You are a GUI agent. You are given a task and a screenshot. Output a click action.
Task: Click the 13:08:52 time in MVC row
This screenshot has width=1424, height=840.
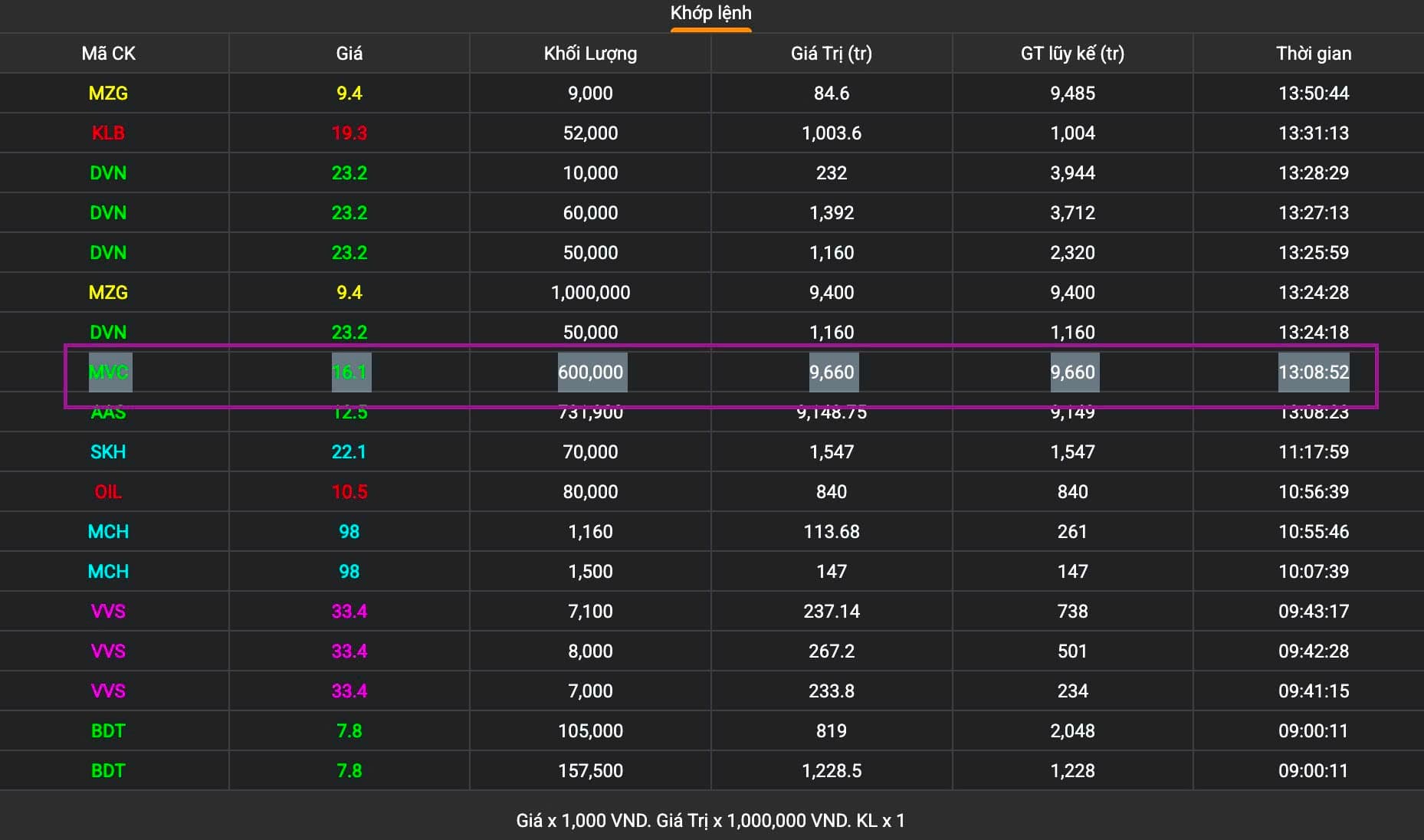[x=1313, y=372]
